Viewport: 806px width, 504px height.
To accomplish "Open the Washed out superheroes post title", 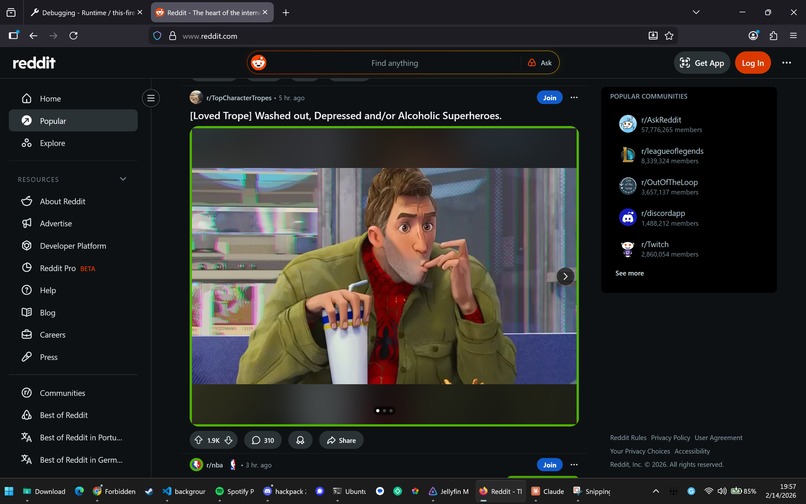I will point(345,116).
